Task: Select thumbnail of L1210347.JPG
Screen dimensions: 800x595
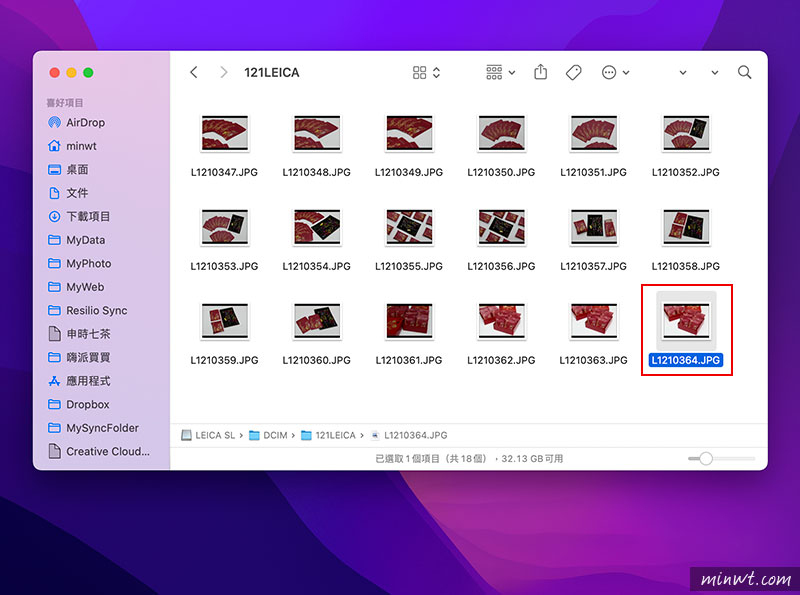Action: (x=224, y=133)
